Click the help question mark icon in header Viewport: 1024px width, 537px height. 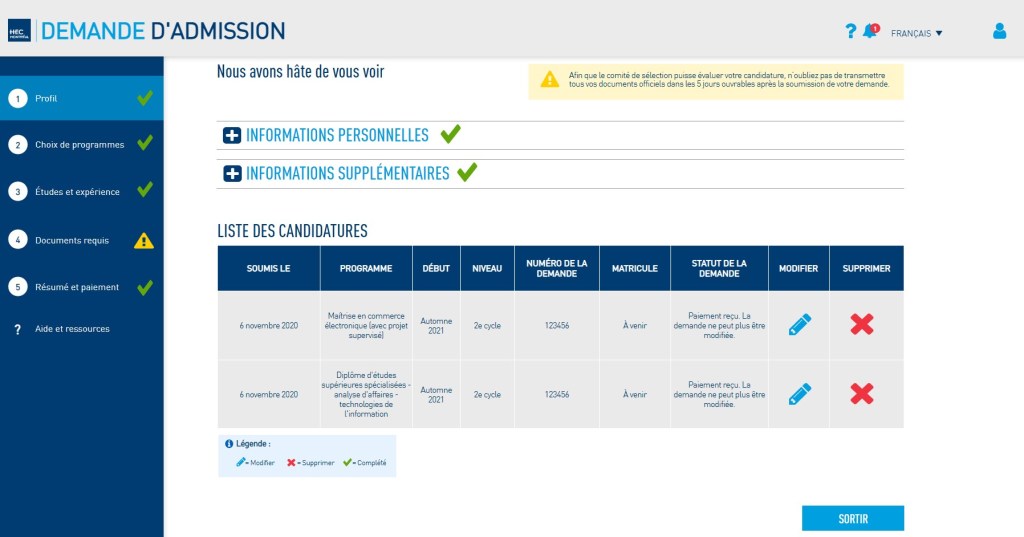(850, 31)
